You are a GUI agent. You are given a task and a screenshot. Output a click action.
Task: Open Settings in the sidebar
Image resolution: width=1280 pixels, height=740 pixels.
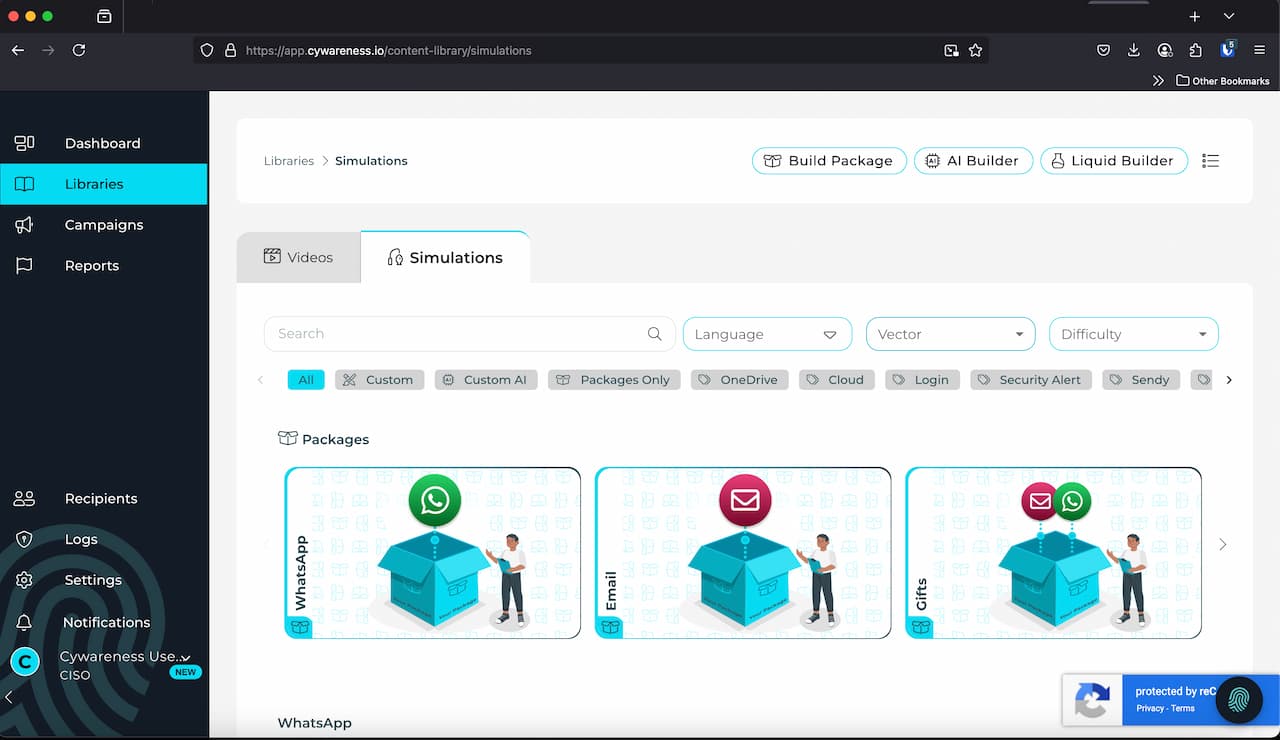[x=104, y=580]
